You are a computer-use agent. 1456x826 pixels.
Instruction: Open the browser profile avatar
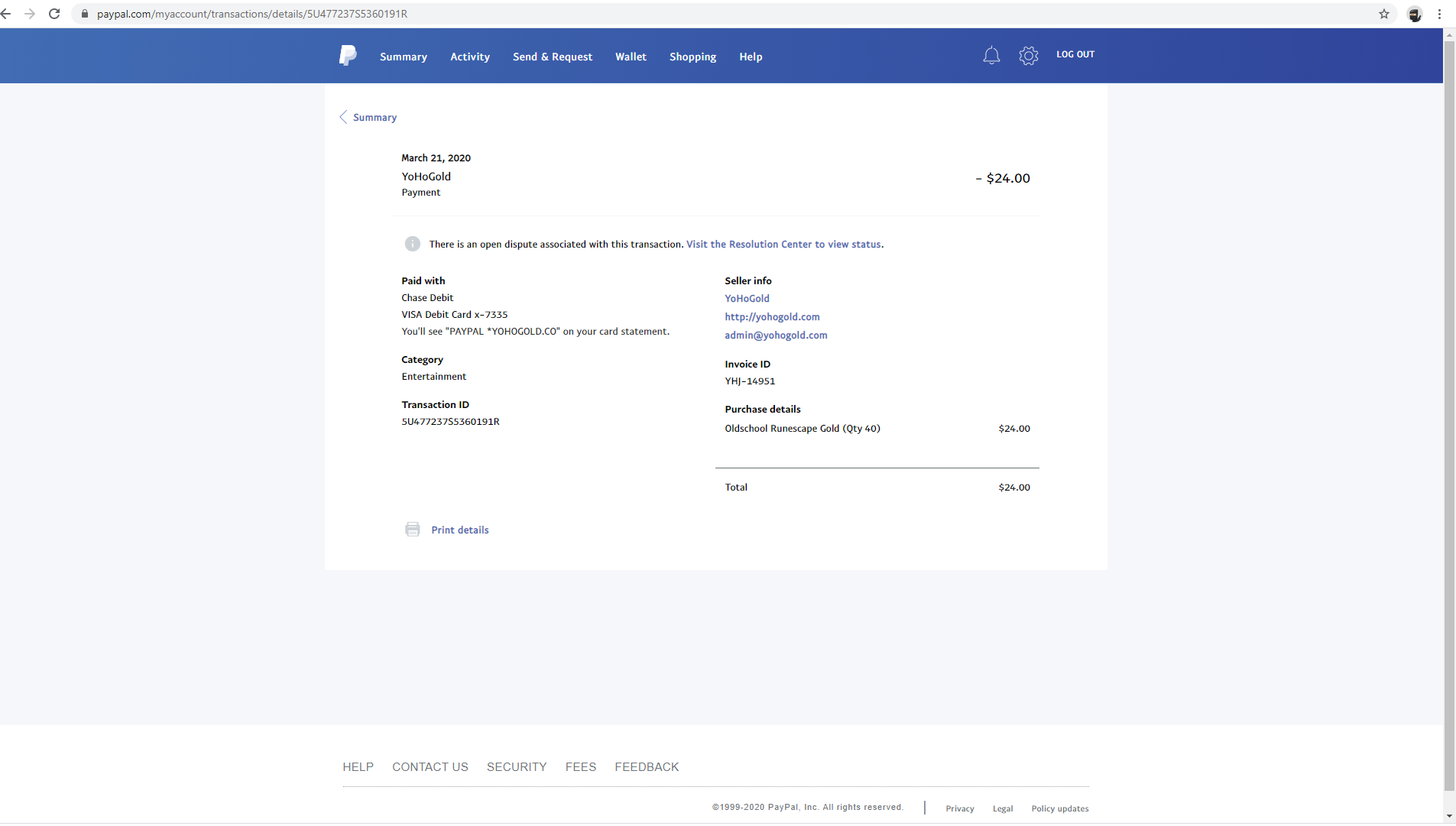click(x=1415, y=14)
